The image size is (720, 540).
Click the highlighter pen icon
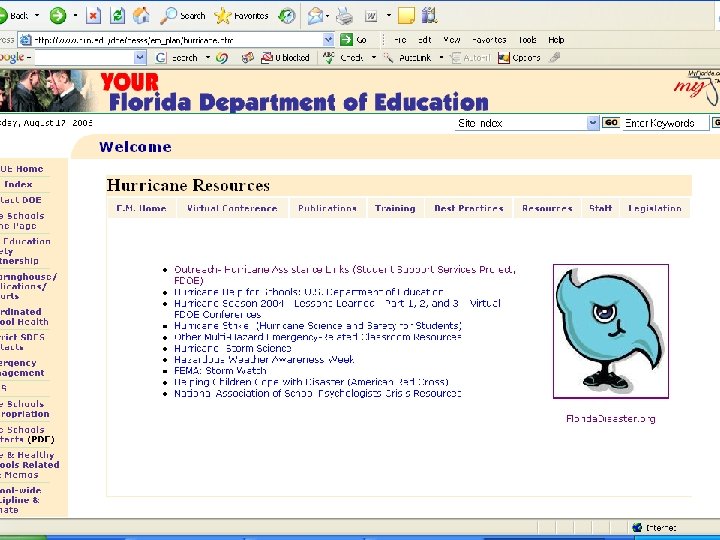[x=555, y=58]
